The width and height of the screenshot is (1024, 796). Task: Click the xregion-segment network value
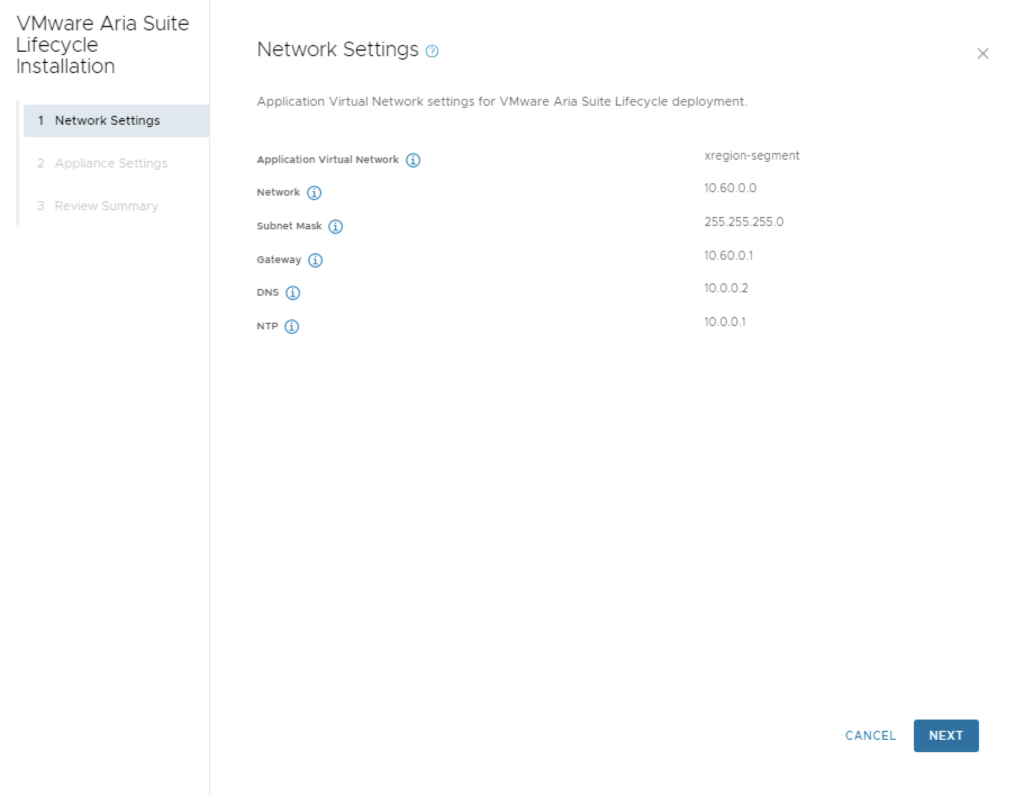[x=751, y=156]
